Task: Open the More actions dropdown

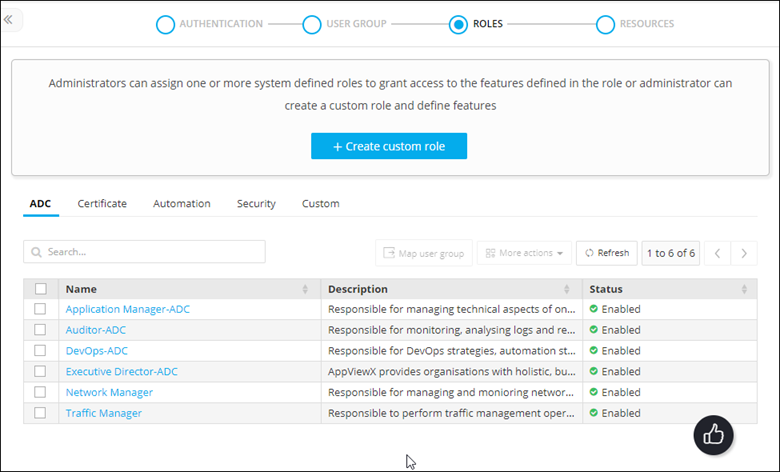Action: click(524, 253)
